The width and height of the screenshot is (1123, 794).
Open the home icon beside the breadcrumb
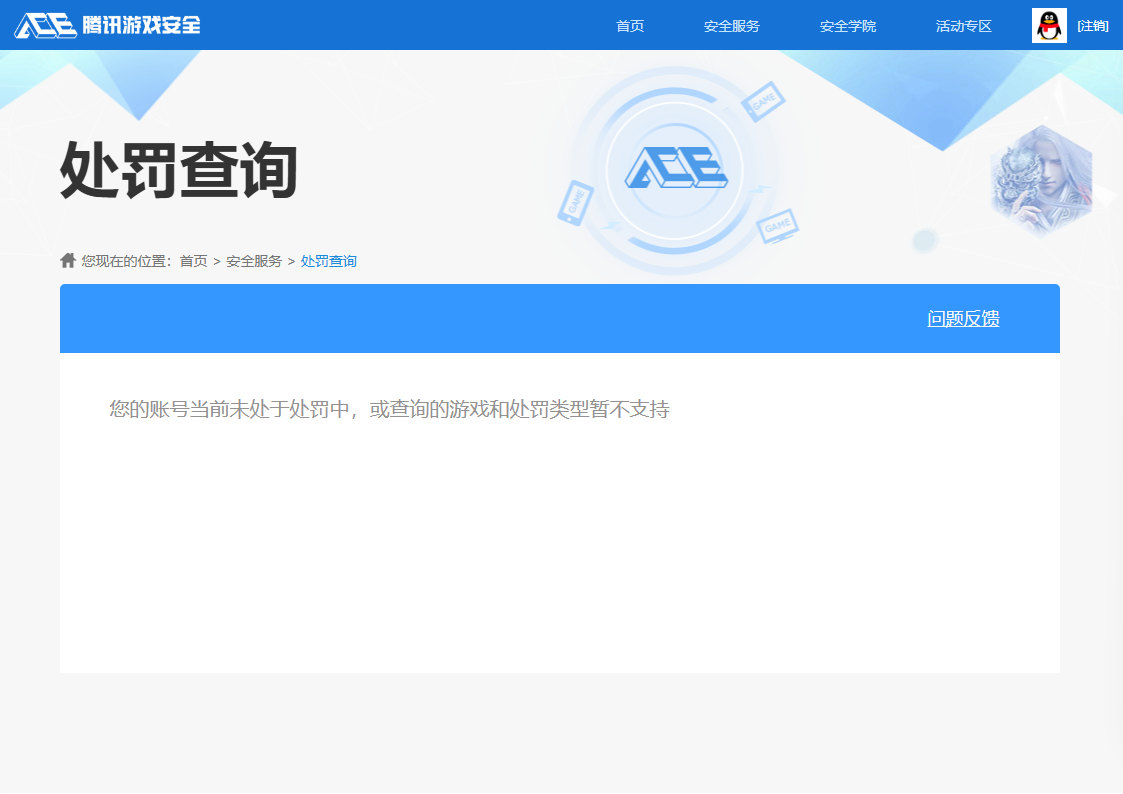[67, 260]
